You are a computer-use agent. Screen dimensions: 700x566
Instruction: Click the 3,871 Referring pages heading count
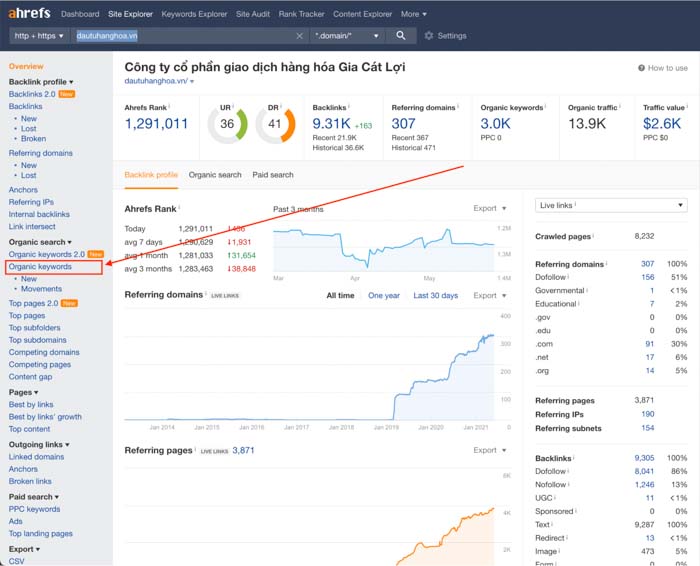[243, 450]
